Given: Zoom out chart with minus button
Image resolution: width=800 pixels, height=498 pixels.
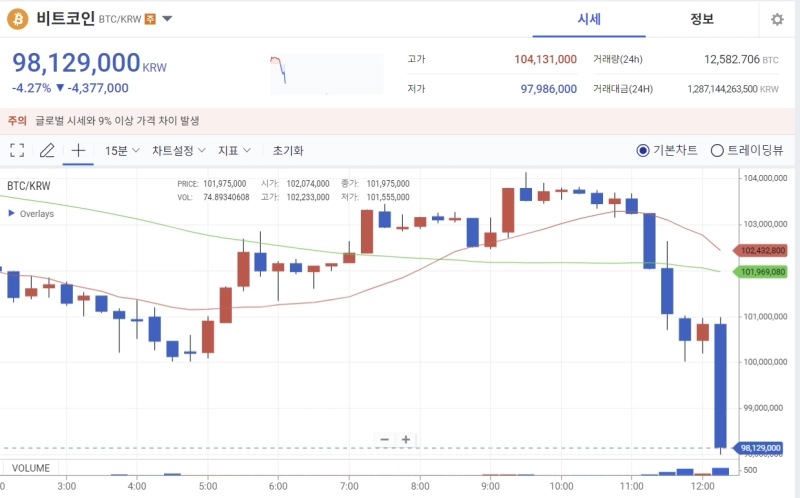Looking at the screenshot, I should point(384,439).
